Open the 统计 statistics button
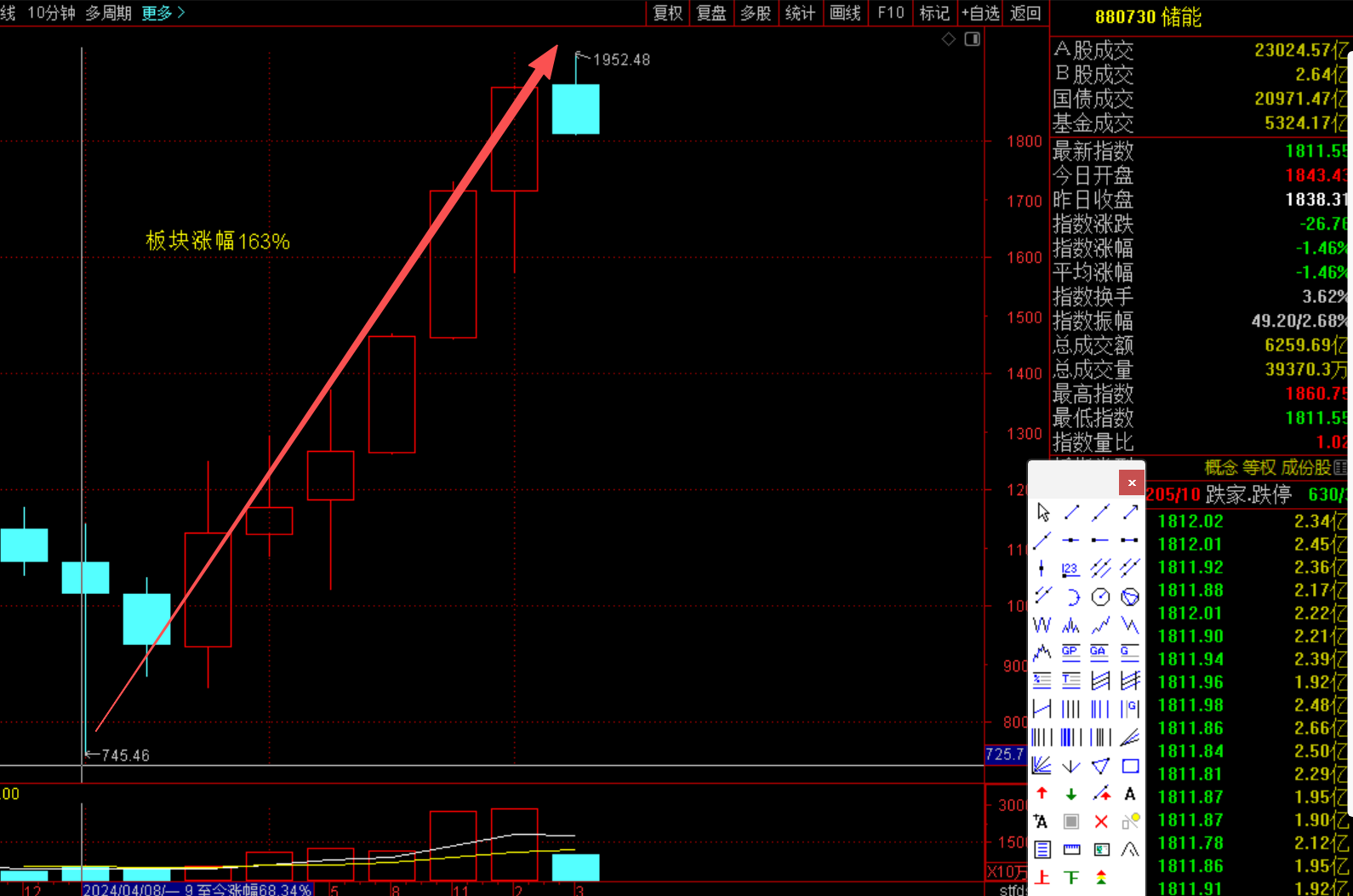The height and width of the screenshot is (896, 1353). [x=800, y=13]
